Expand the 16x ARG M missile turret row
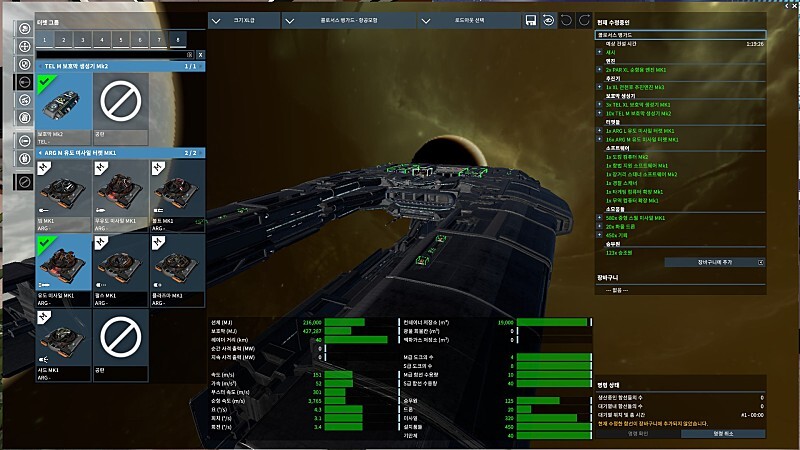800x450 pixels. point(599,139)
